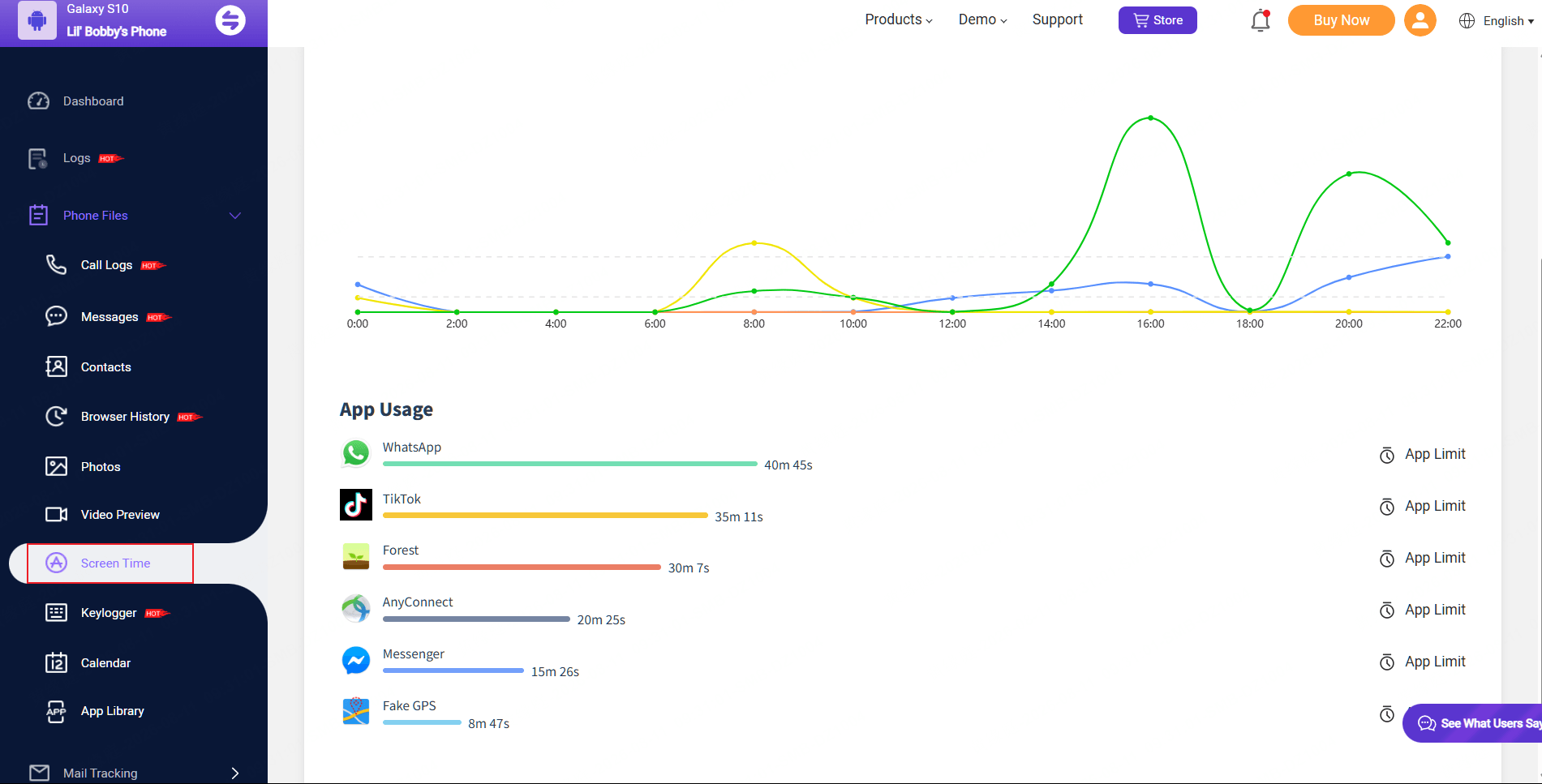
Task: Expand the Mail Tracking arrow
Action: pos(235,773)
